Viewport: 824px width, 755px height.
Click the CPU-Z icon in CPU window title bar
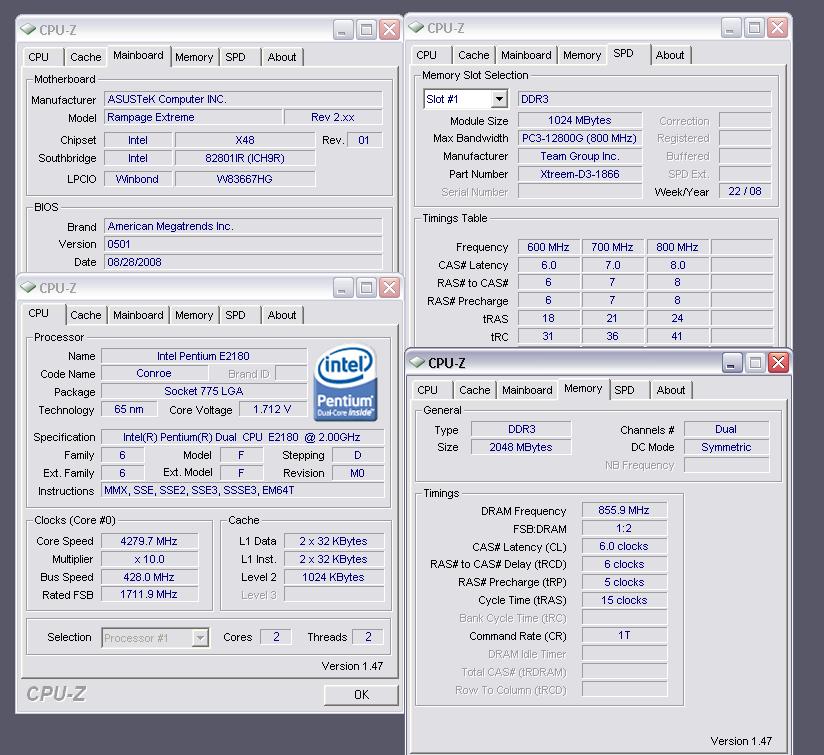pos(28,287)
